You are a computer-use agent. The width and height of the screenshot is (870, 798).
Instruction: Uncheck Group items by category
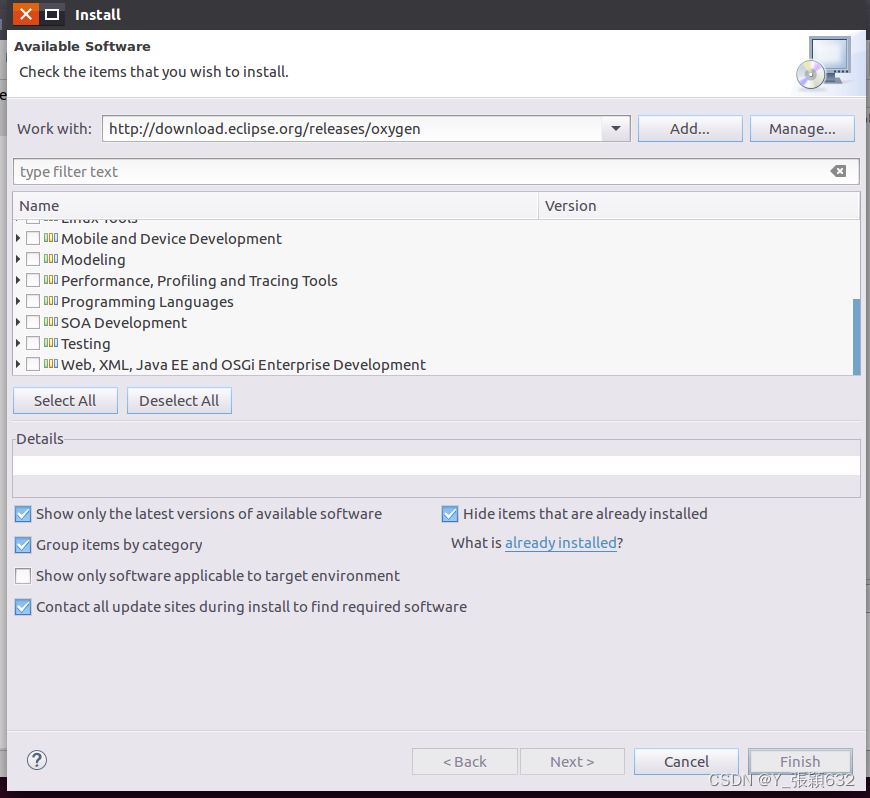[22, 545]
